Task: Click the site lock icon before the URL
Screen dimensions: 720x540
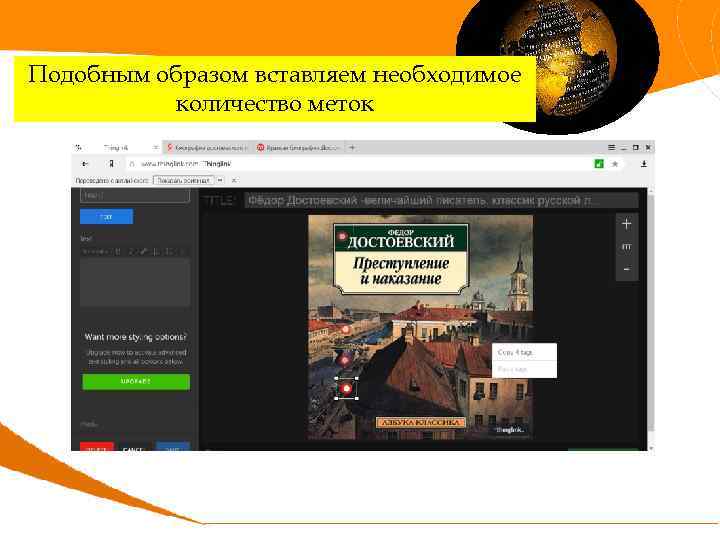Action: [x=132, y=164]
